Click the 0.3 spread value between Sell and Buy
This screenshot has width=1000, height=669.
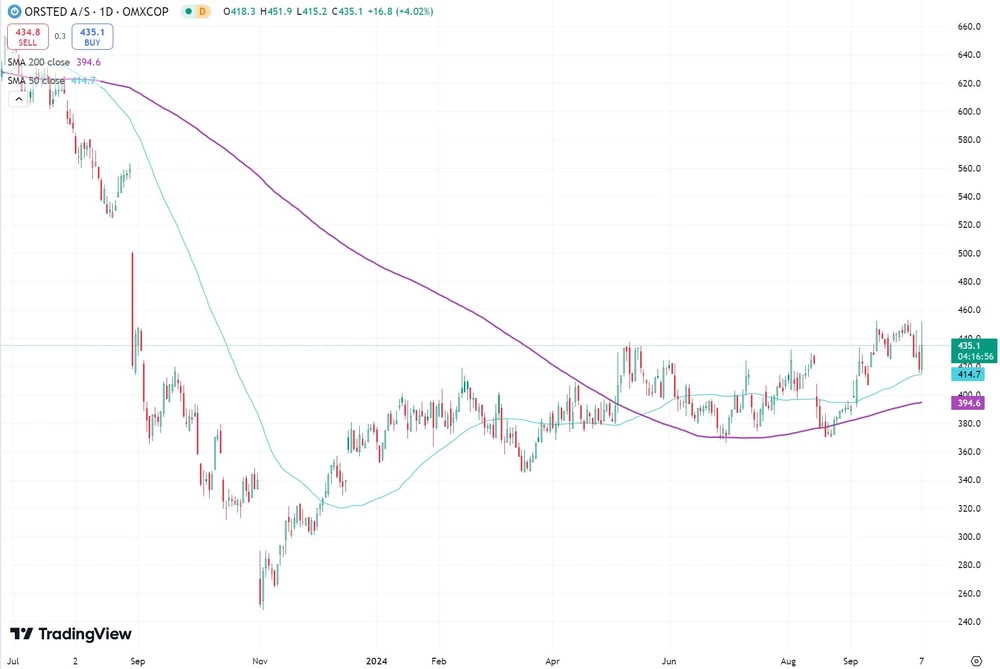(x=60, y=37)
